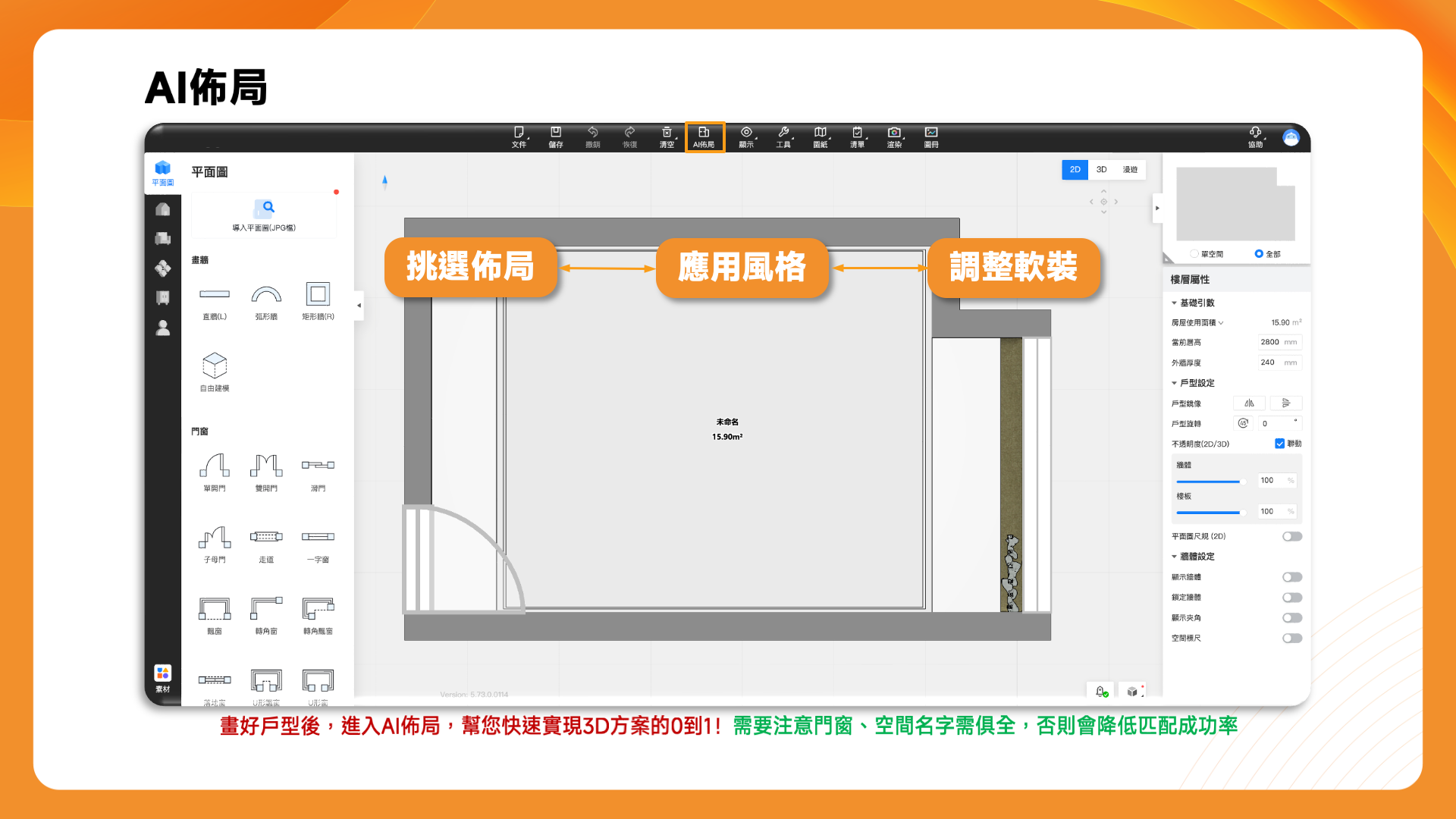This screenshot has height=819, width=1456.
Task: Collapse the 牆體設定 section
Action: coord(1175,557)
